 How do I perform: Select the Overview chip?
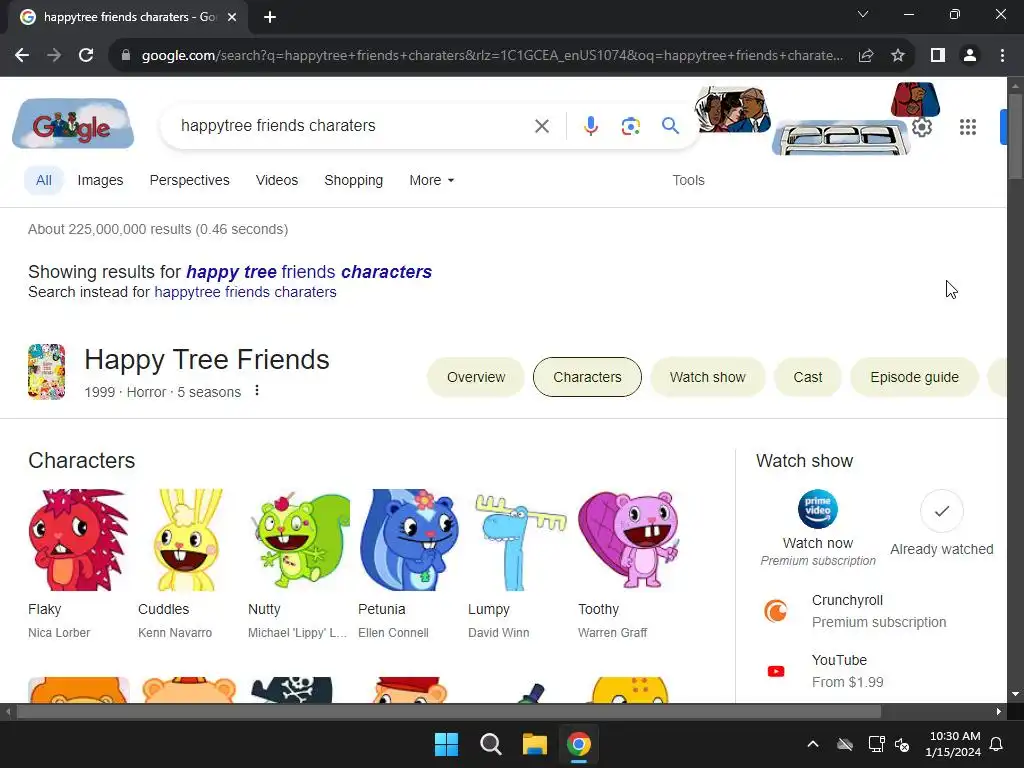coord(475,377)
